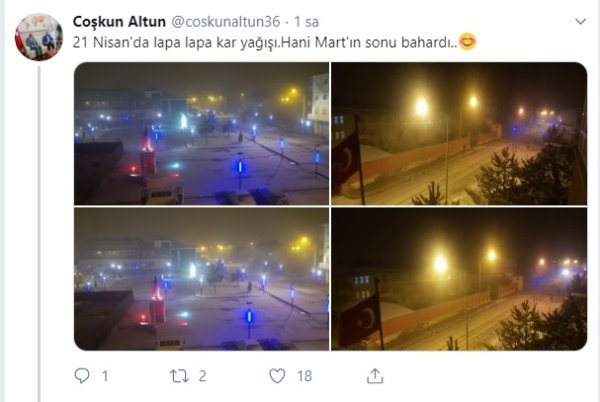The height and width of the screenshot is (402, 600).
Task: Like the tweet with the heart icon
Action: (x=277, y=376)
